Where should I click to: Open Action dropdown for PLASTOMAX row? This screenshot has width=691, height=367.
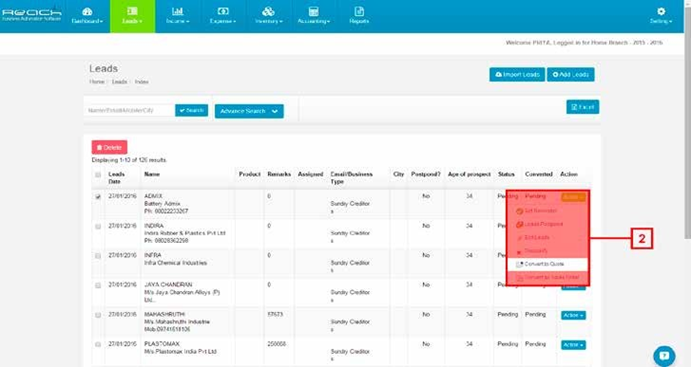click(x=573, y=345)
